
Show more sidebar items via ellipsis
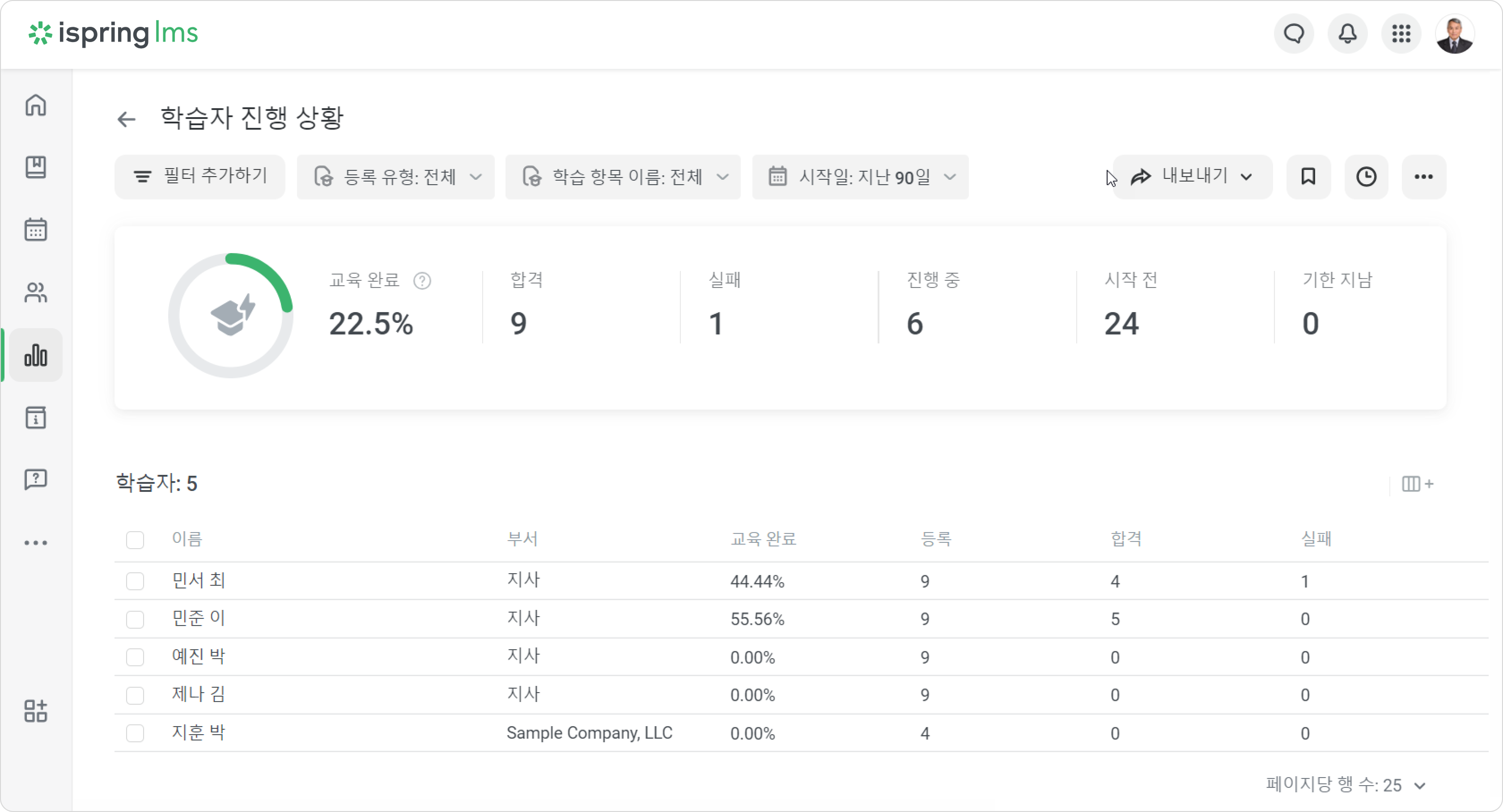(x=36, y=543)
